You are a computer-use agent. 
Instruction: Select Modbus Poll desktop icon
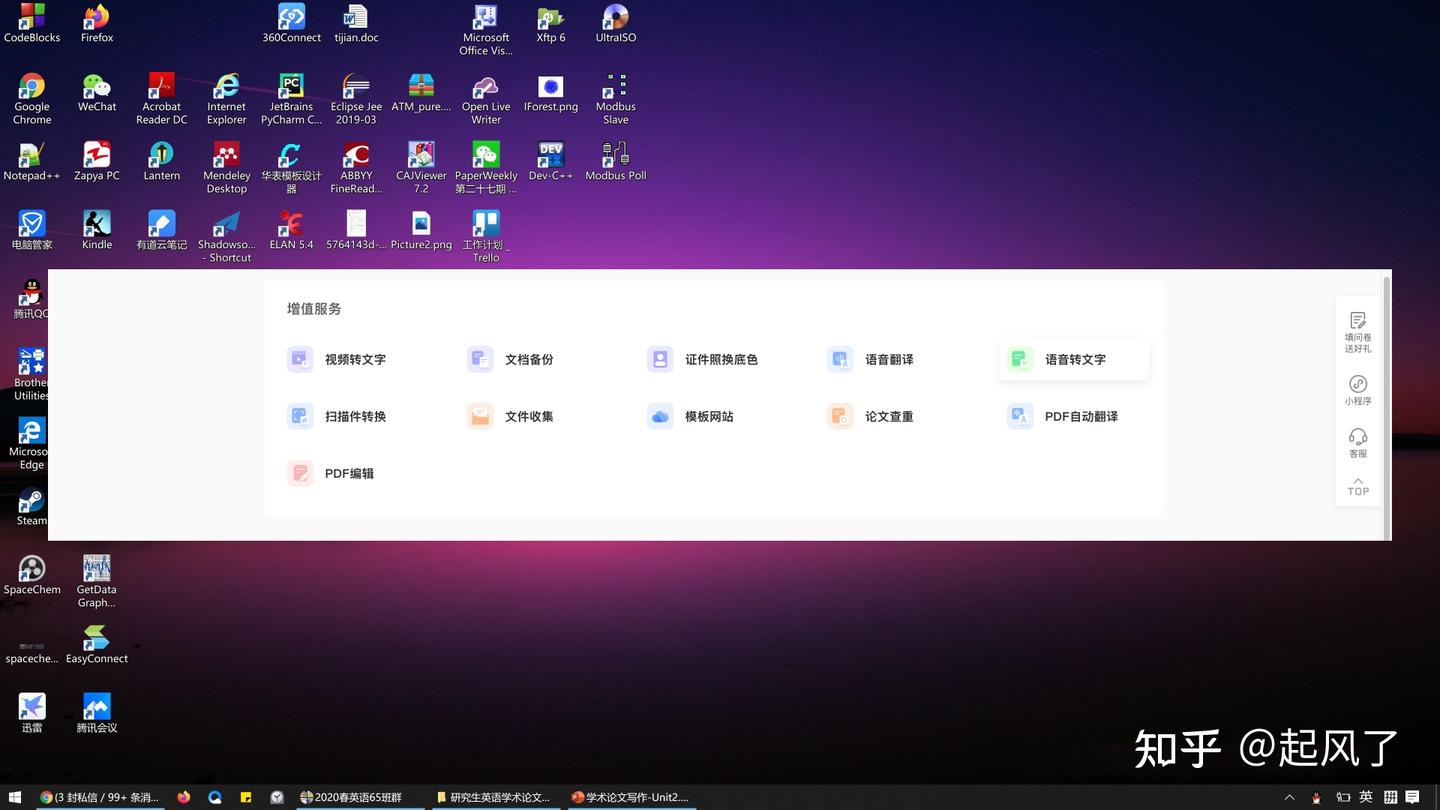[616, 162]
